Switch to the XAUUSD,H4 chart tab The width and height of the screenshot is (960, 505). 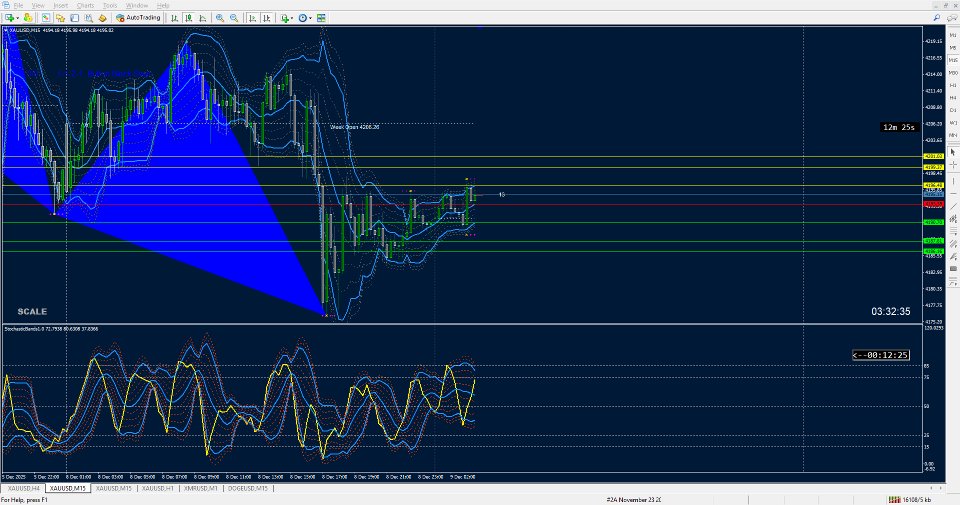pyautogui.click(x=24, y=488)
